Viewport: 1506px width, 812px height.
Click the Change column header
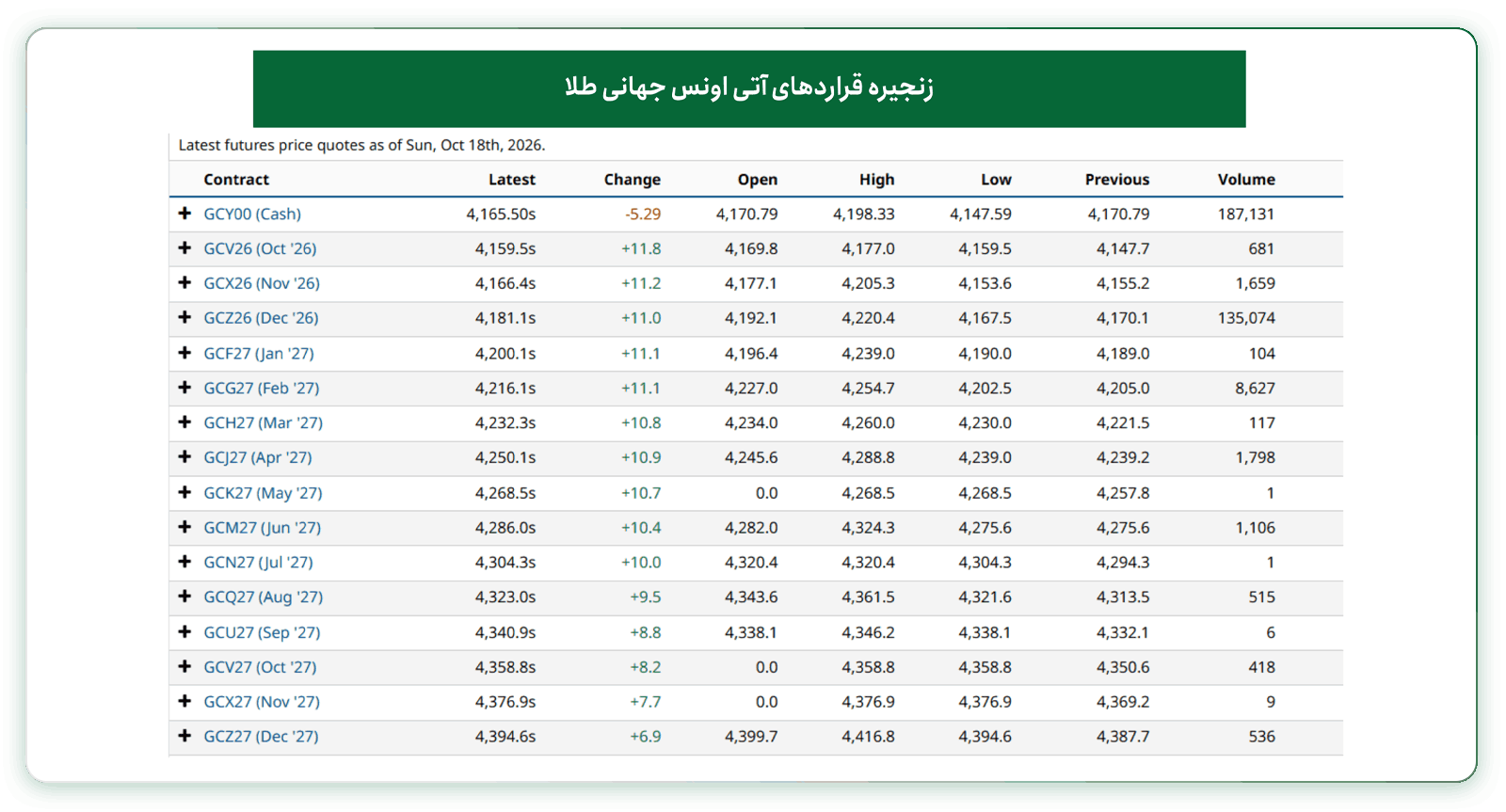[633, 179]
